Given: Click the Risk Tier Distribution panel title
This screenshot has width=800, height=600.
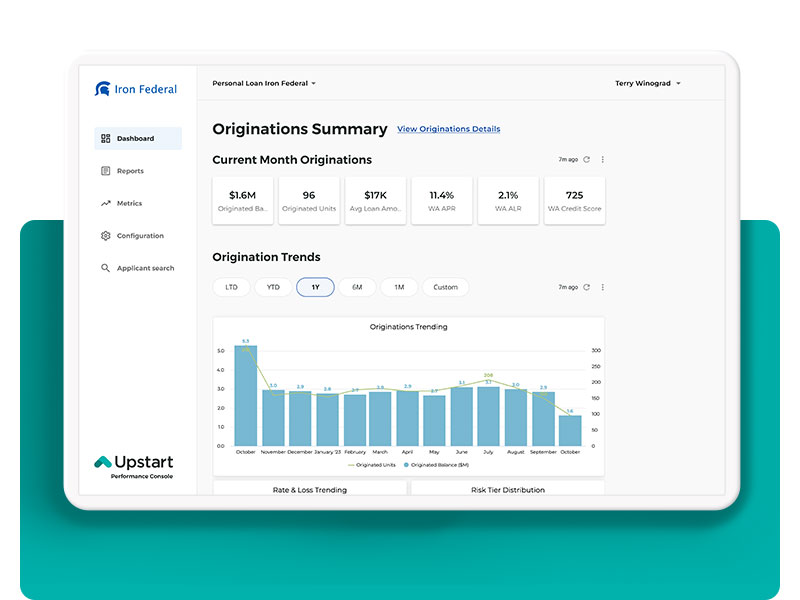Looking at the screenshot, I should tap(508, 490).
